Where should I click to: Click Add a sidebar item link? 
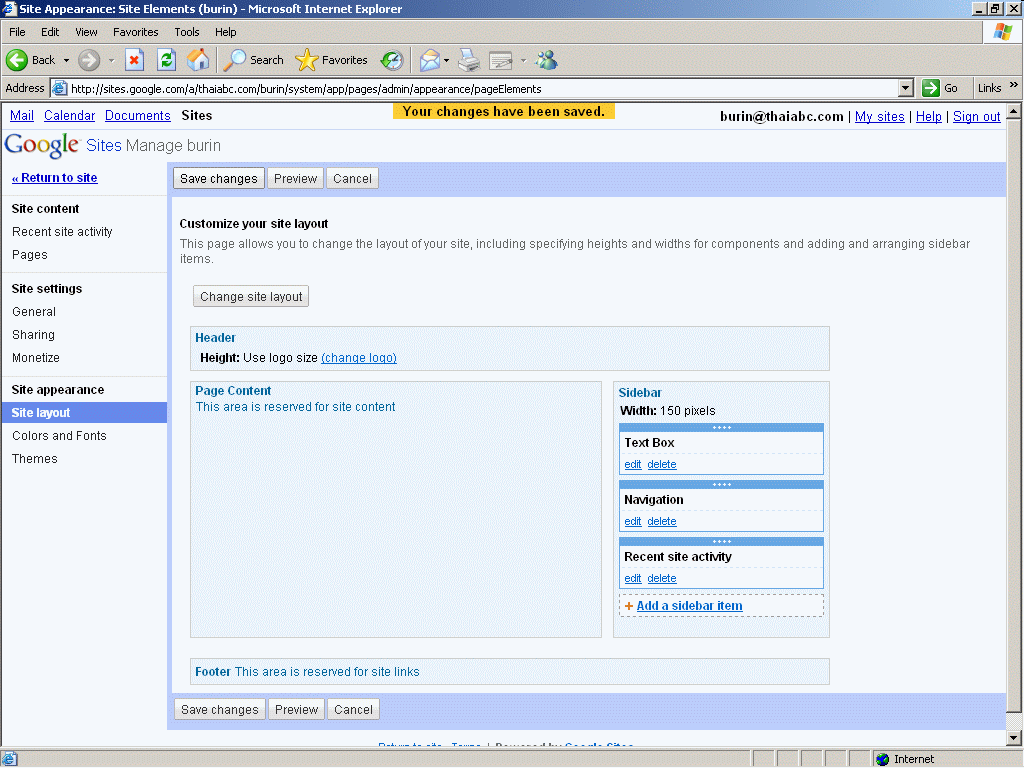[x=689, y=606]
